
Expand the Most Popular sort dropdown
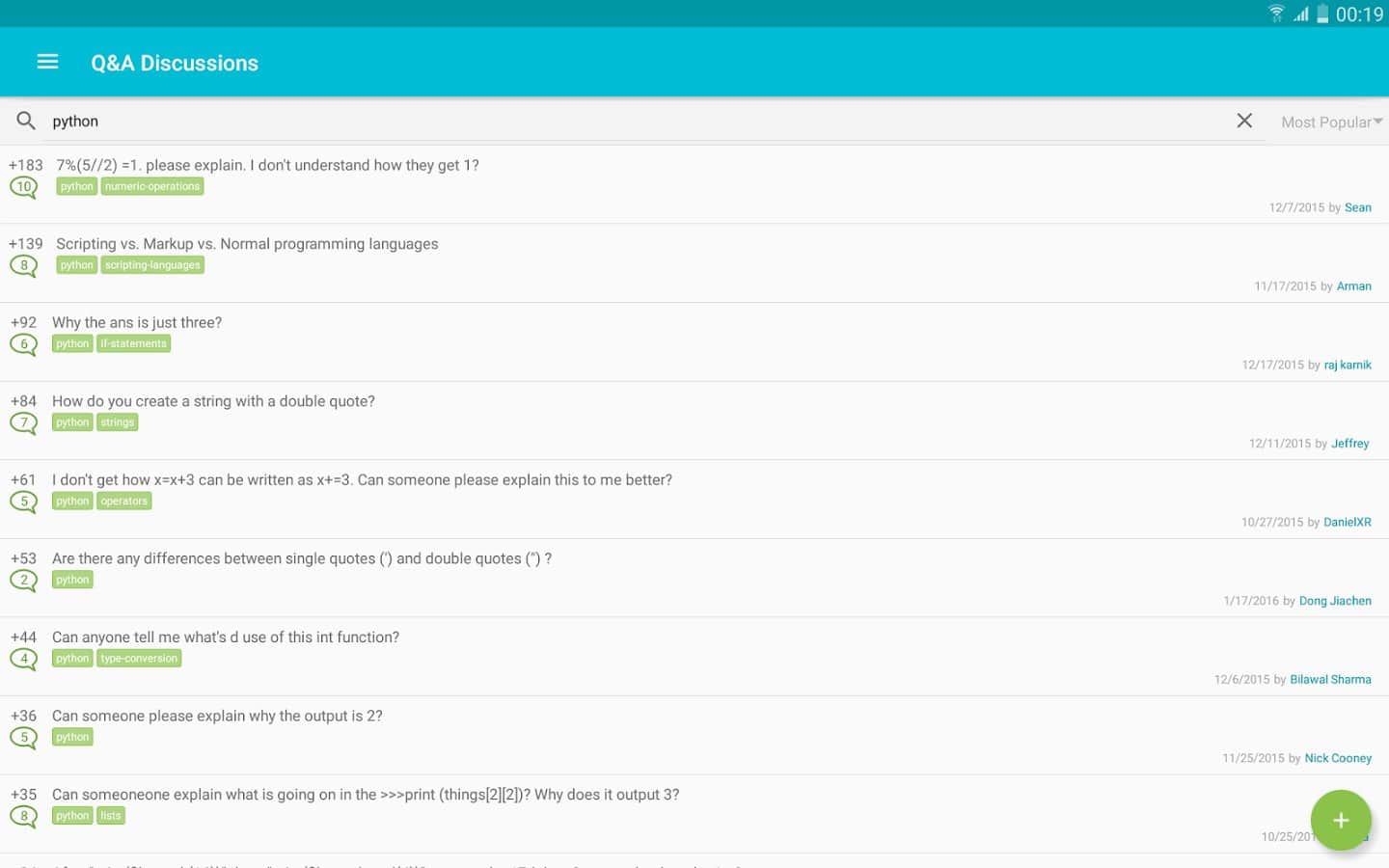pyautogui.click(x=1330, y=122)
